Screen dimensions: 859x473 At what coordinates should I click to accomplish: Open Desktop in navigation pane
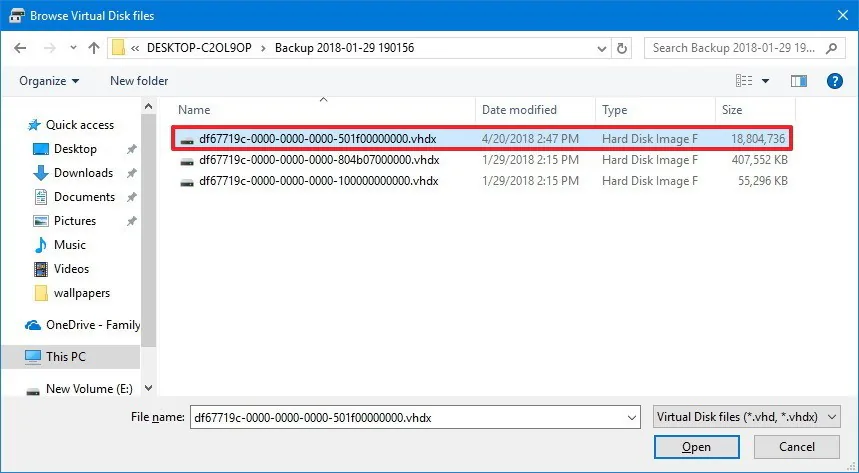75,149
